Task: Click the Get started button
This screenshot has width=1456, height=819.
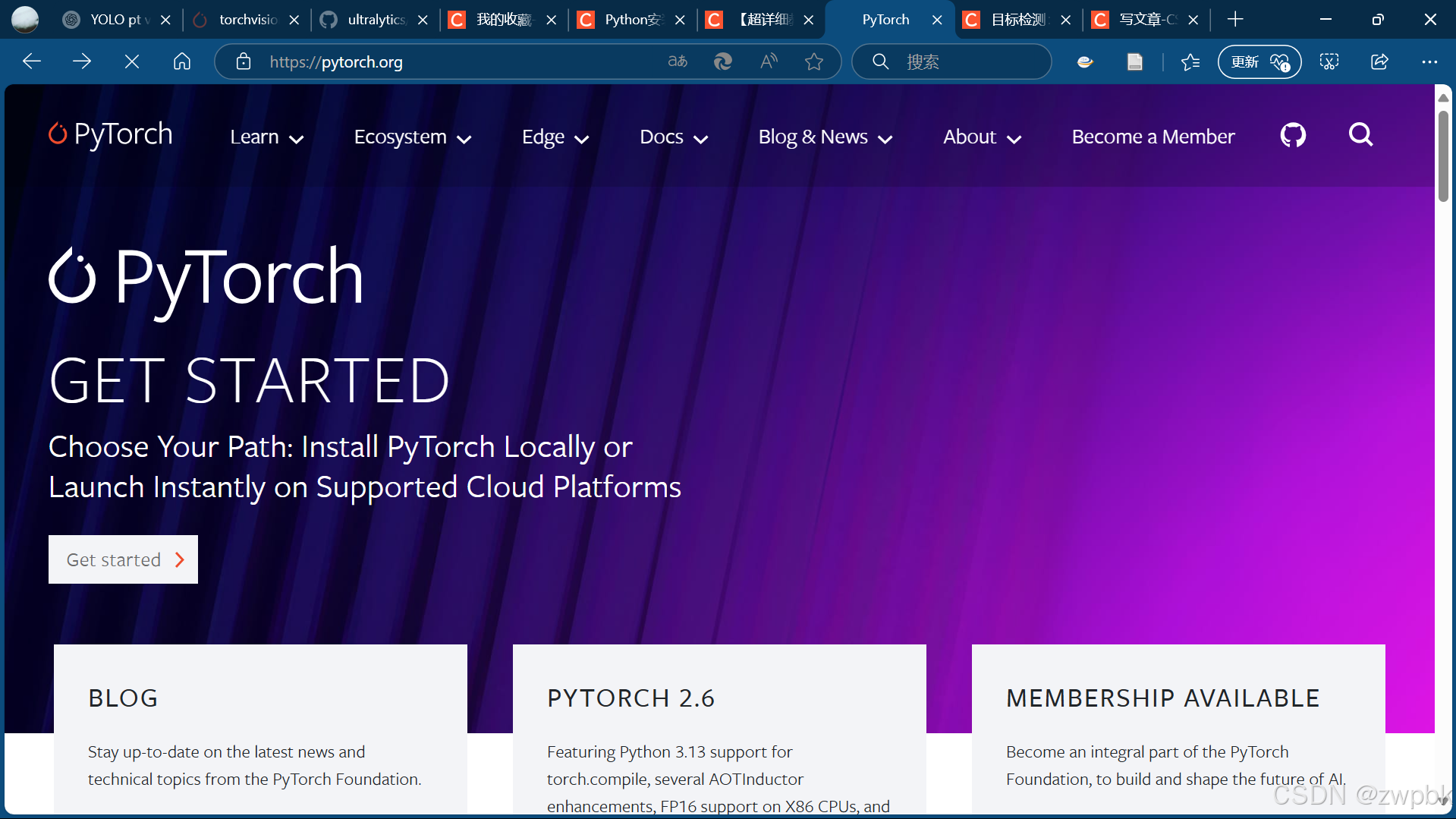Action: pos(123,559)
